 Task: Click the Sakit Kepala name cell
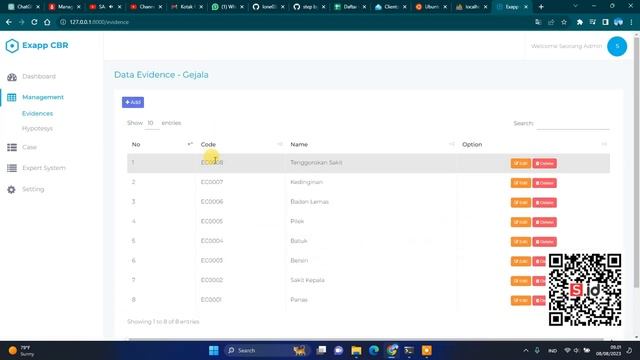point(307,280)
